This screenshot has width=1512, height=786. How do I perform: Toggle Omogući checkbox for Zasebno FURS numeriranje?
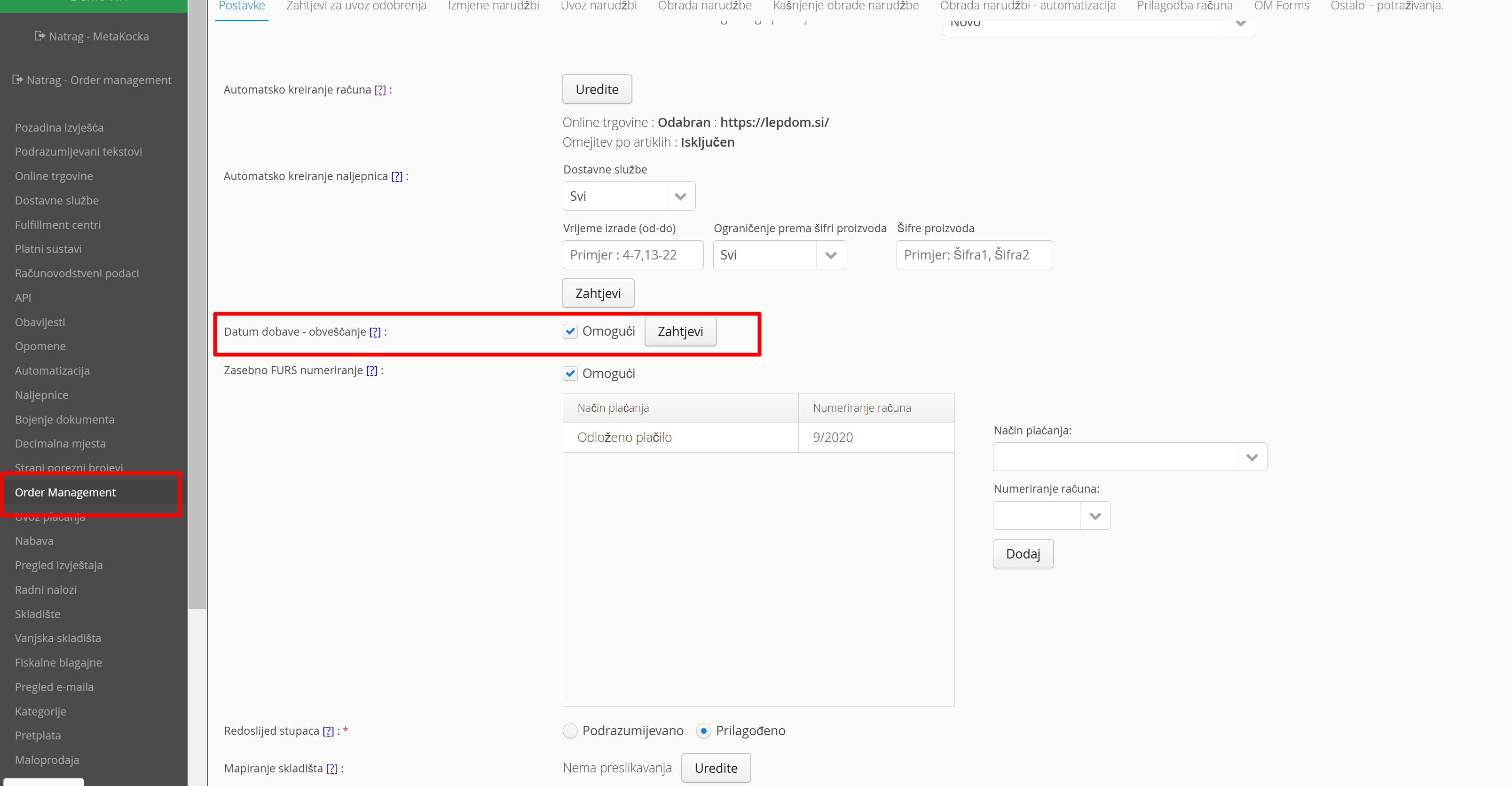click(570, 374)
